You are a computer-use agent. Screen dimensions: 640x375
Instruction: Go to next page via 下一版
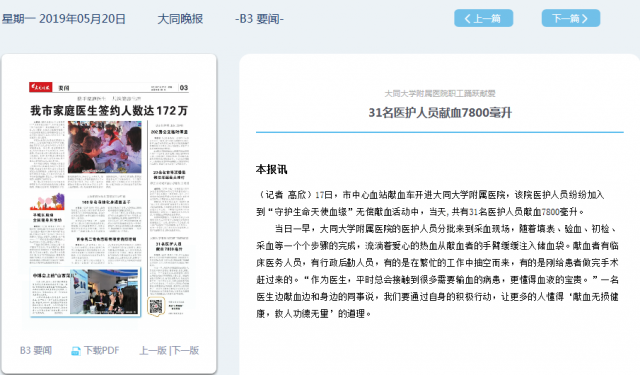click(x=185, y=351)
